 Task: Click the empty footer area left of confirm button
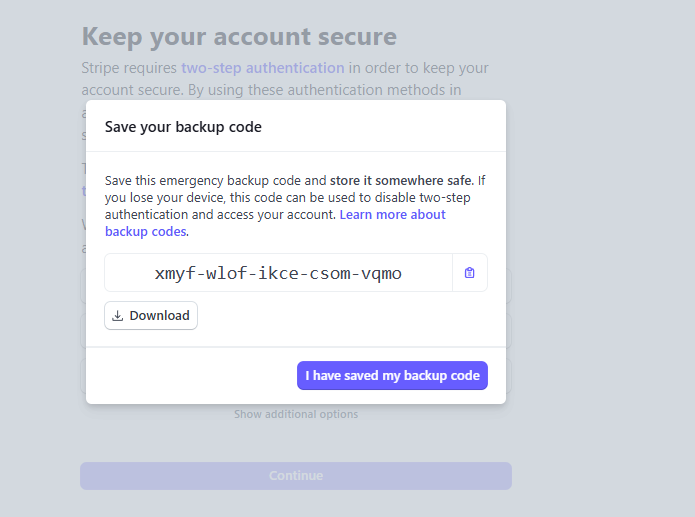[190, 376]
